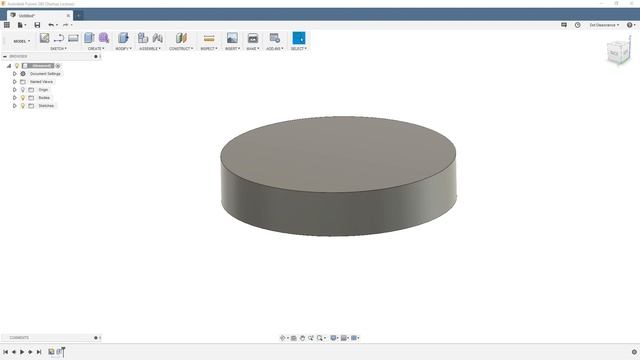The image size is (640, 360).
Task: Open the Viewports layout menu
Action: coord(355,338)
